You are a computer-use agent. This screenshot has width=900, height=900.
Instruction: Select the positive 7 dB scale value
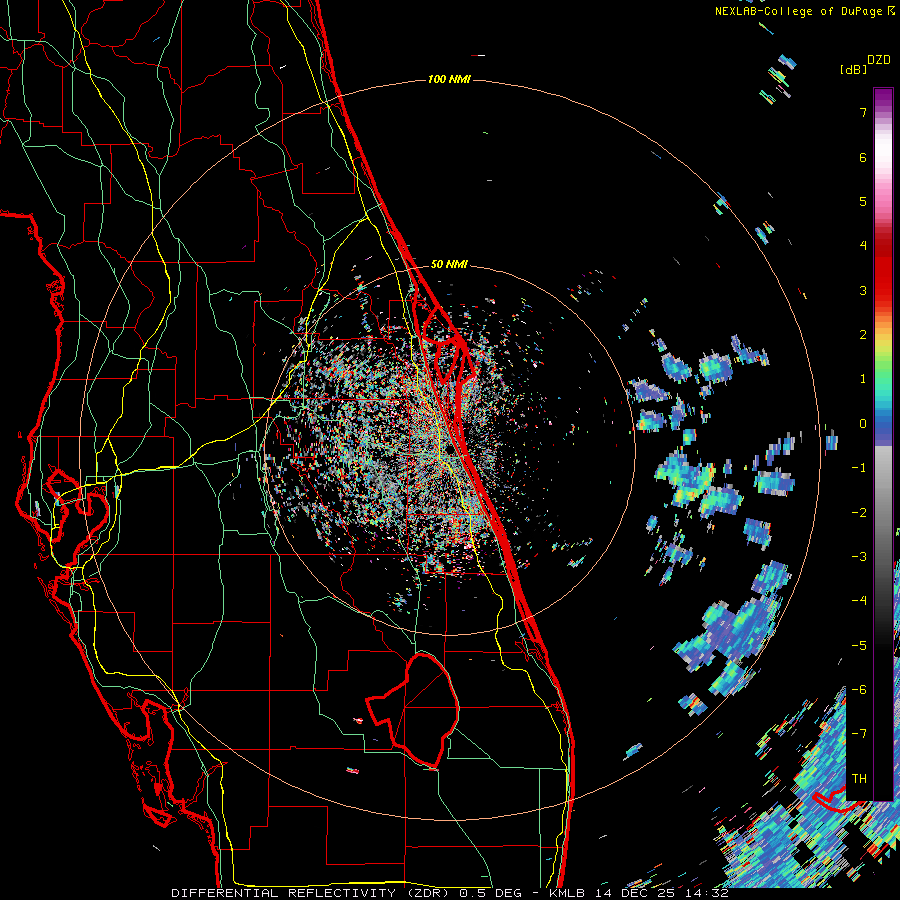(863, 112)
